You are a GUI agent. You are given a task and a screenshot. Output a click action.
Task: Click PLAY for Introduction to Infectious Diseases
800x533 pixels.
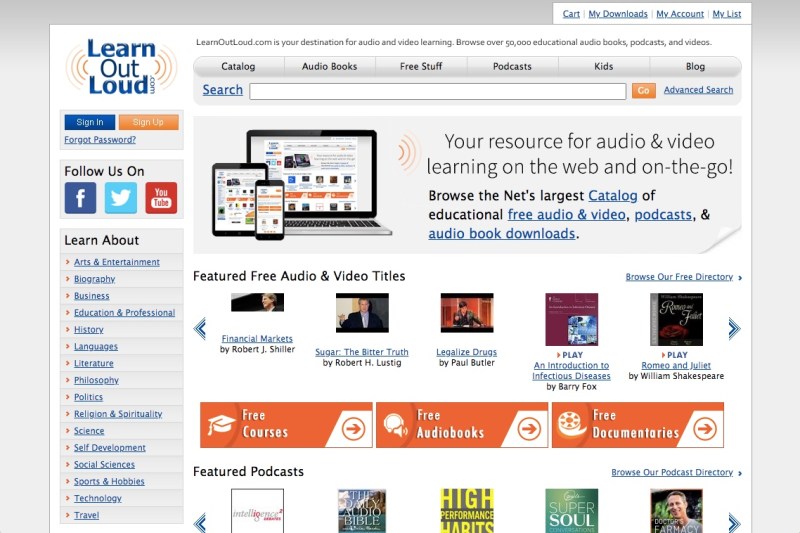570,355
